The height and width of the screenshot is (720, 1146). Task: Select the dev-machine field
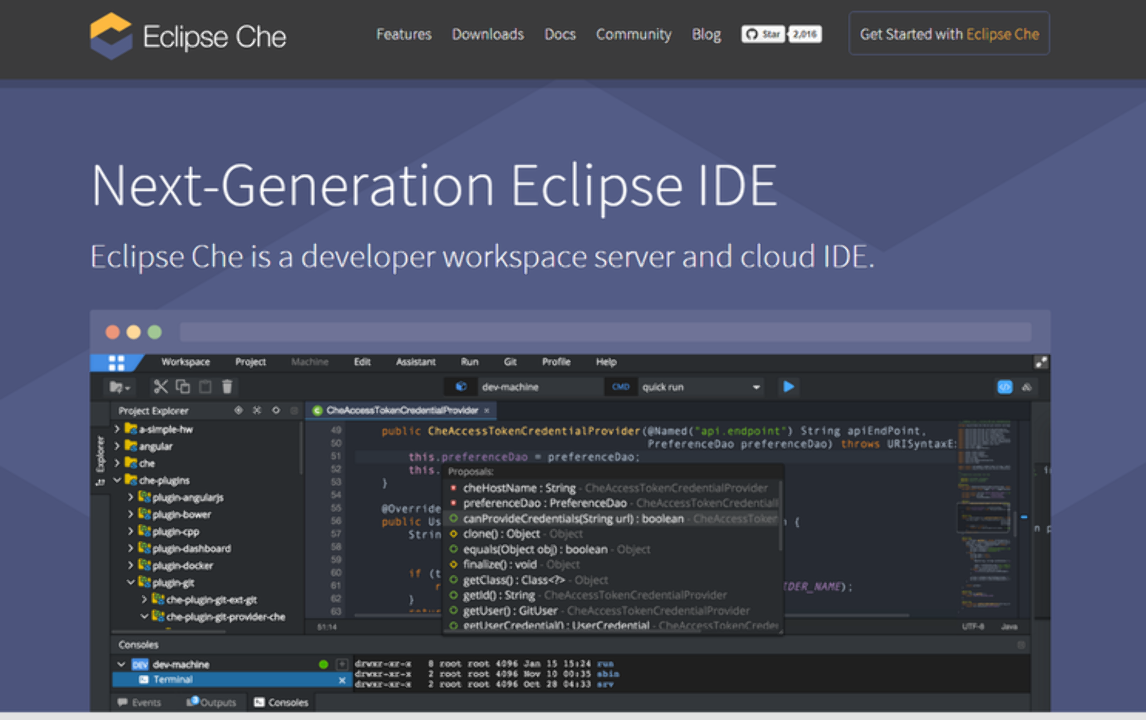(x=540, y=387)
